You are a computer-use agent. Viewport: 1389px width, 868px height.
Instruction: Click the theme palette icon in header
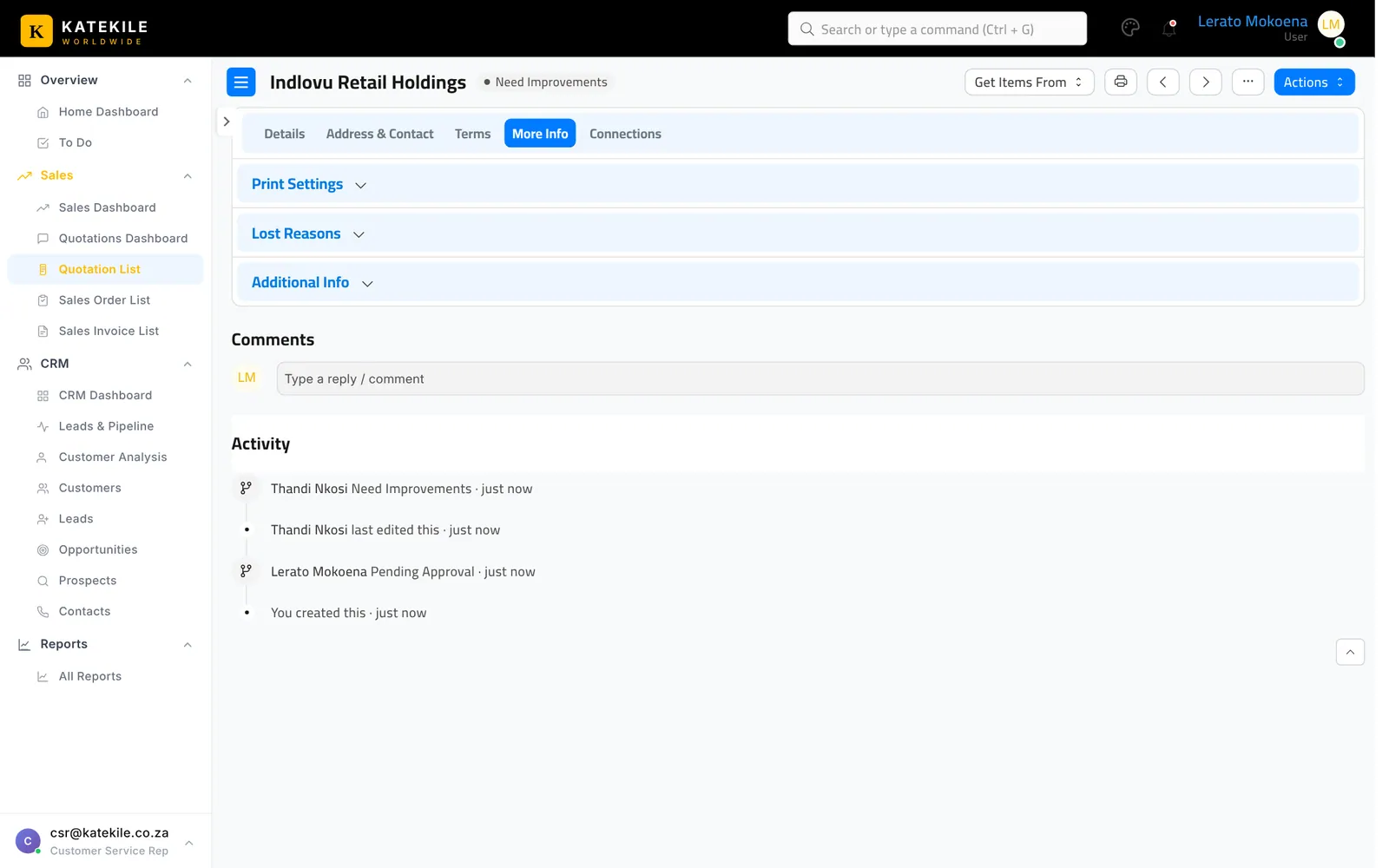click(x=1129, y=28)
